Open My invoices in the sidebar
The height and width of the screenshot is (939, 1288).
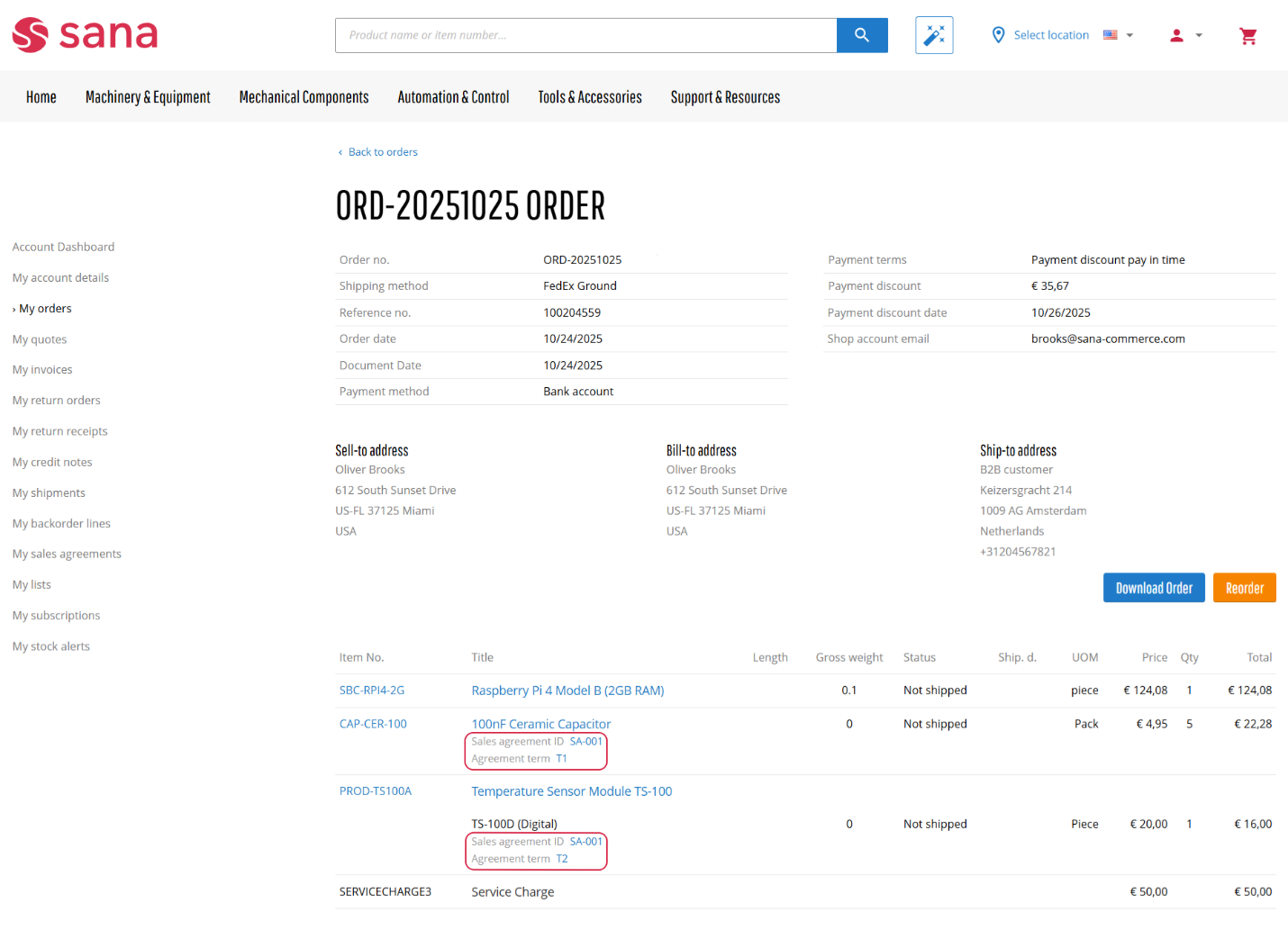pyautogui.click(x=42, y=370)
